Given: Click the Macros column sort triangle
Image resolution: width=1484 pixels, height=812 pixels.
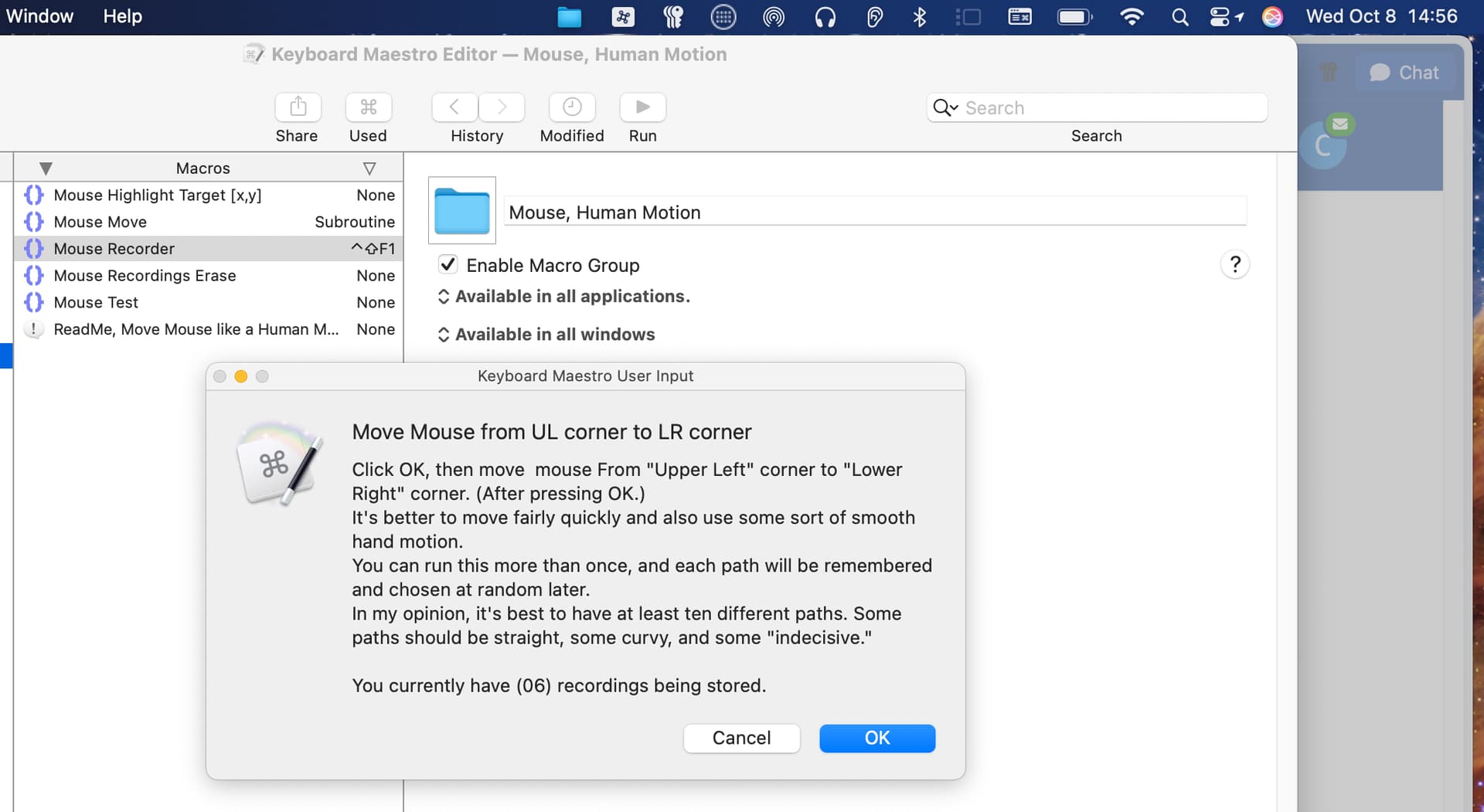Looking at the screenshot, I should pyautogui.click(x=369, y=168).
